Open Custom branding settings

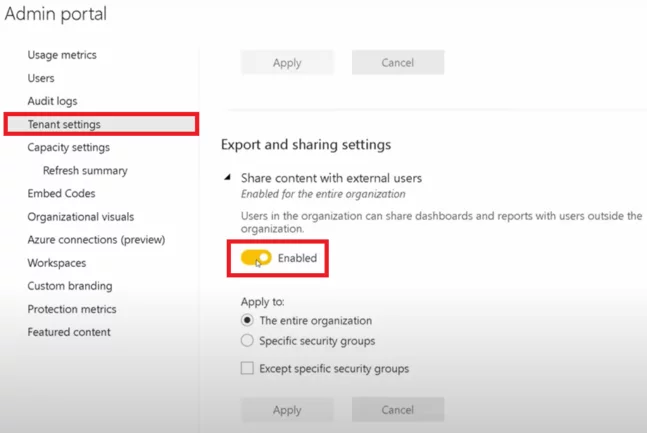tap(70, 286)
